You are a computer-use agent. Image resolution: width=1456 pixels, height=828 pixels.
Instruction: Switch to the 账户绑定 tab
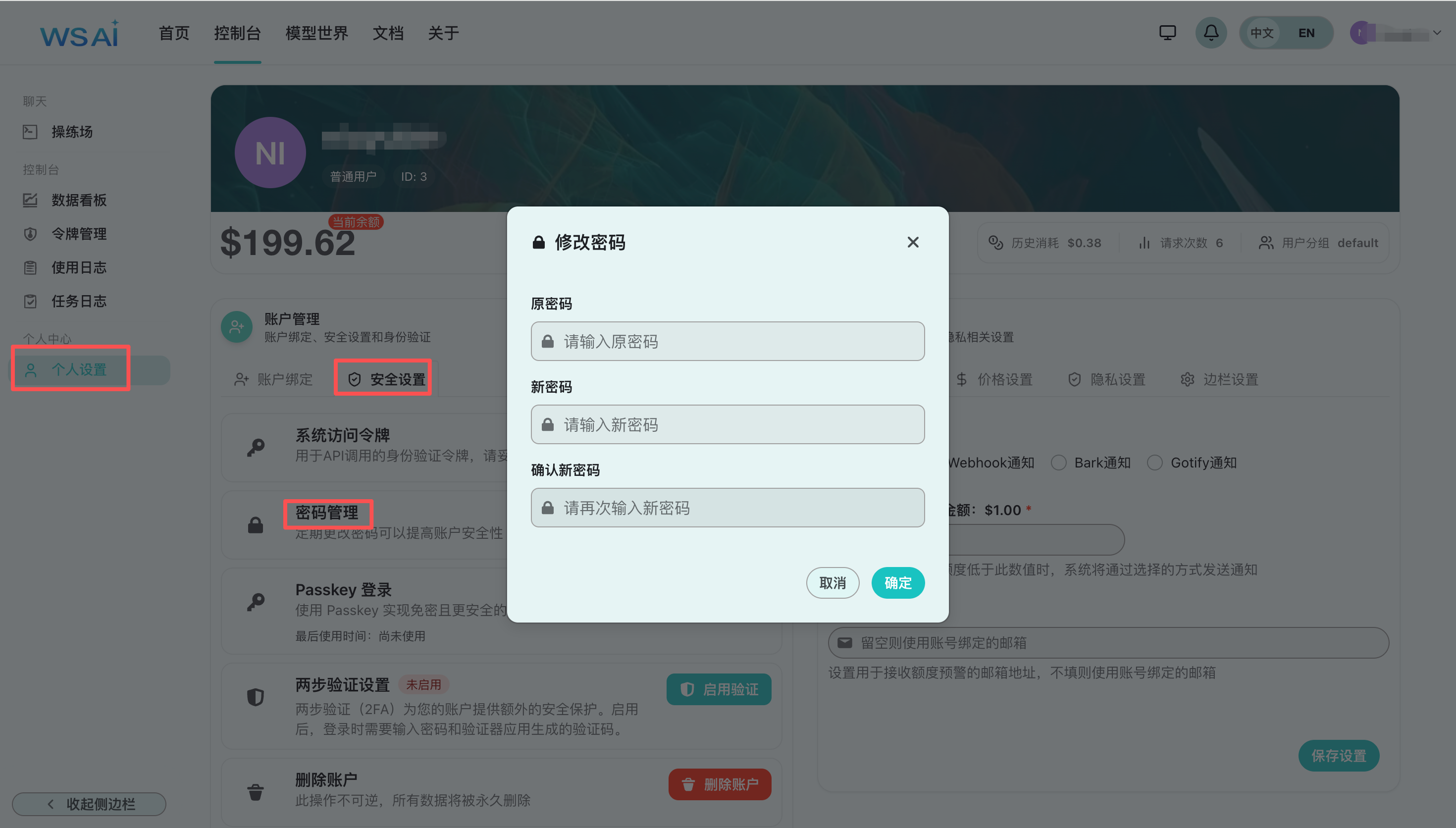[x=273, y=379]
